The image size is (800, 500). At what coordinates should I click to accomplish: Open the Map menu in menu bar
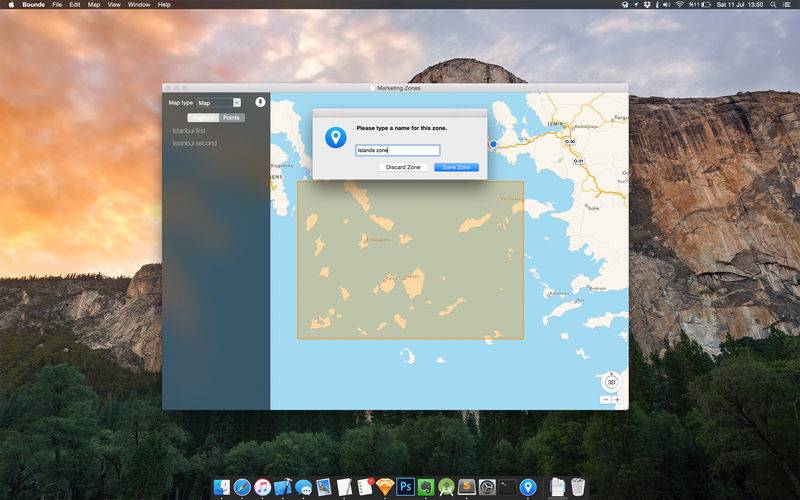(x=94, y=5)
